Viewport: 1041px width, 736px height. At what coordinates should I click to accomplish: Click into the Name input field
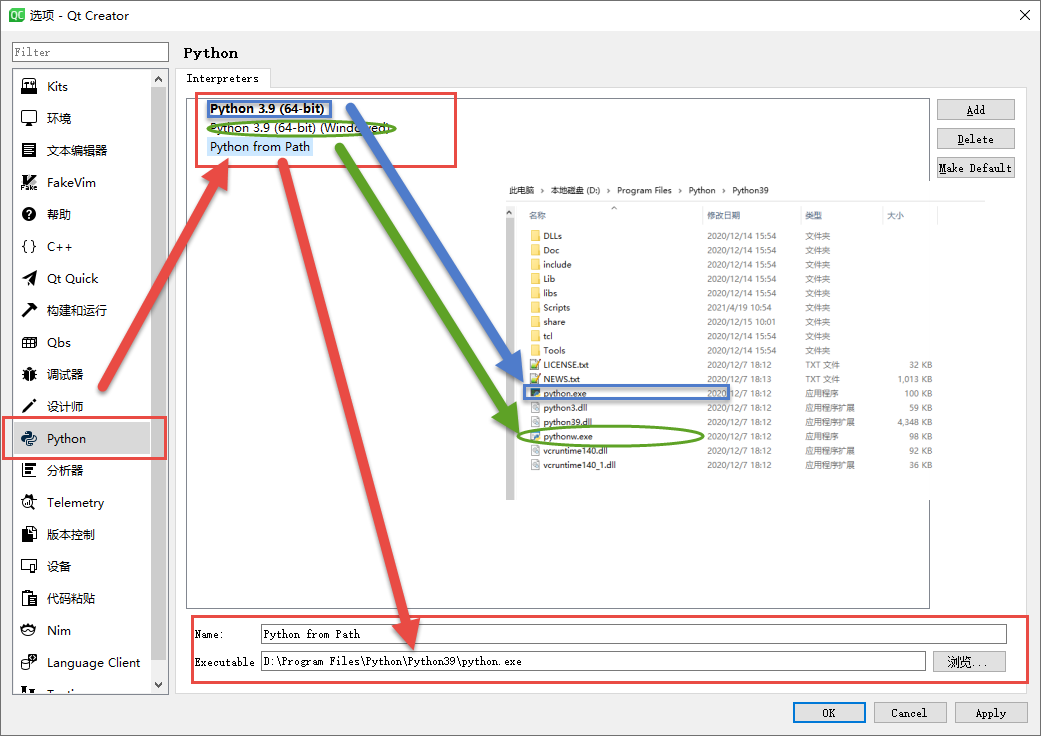(x=634, y=634)
